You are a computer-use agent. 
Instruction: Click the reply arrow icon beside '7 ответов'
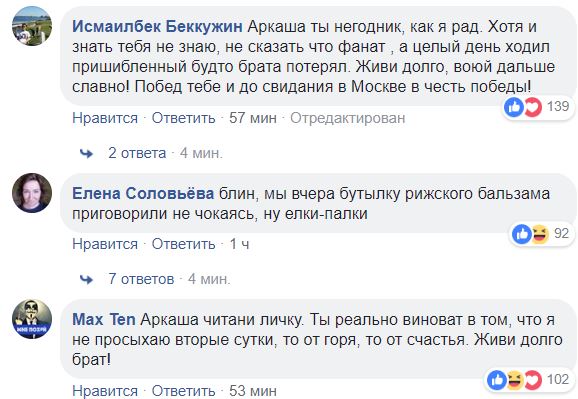[x=86, y=279]
